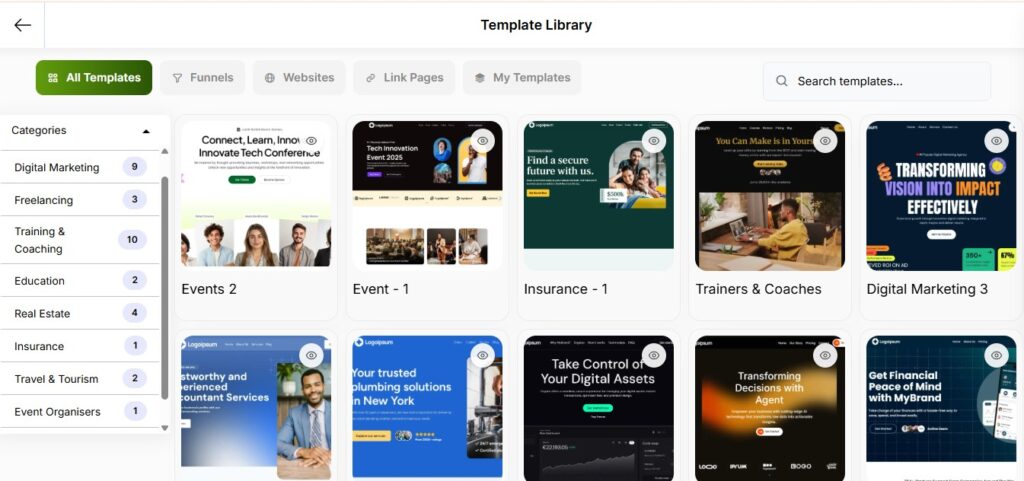Click eye icon on MyBrand financial template

997,355
